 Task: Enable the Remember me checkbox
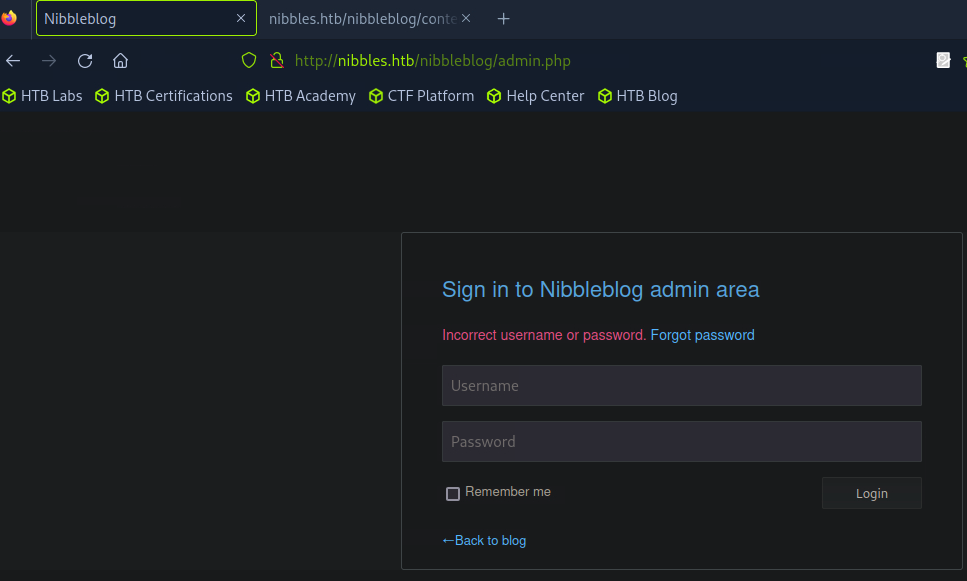coord(453,494)
